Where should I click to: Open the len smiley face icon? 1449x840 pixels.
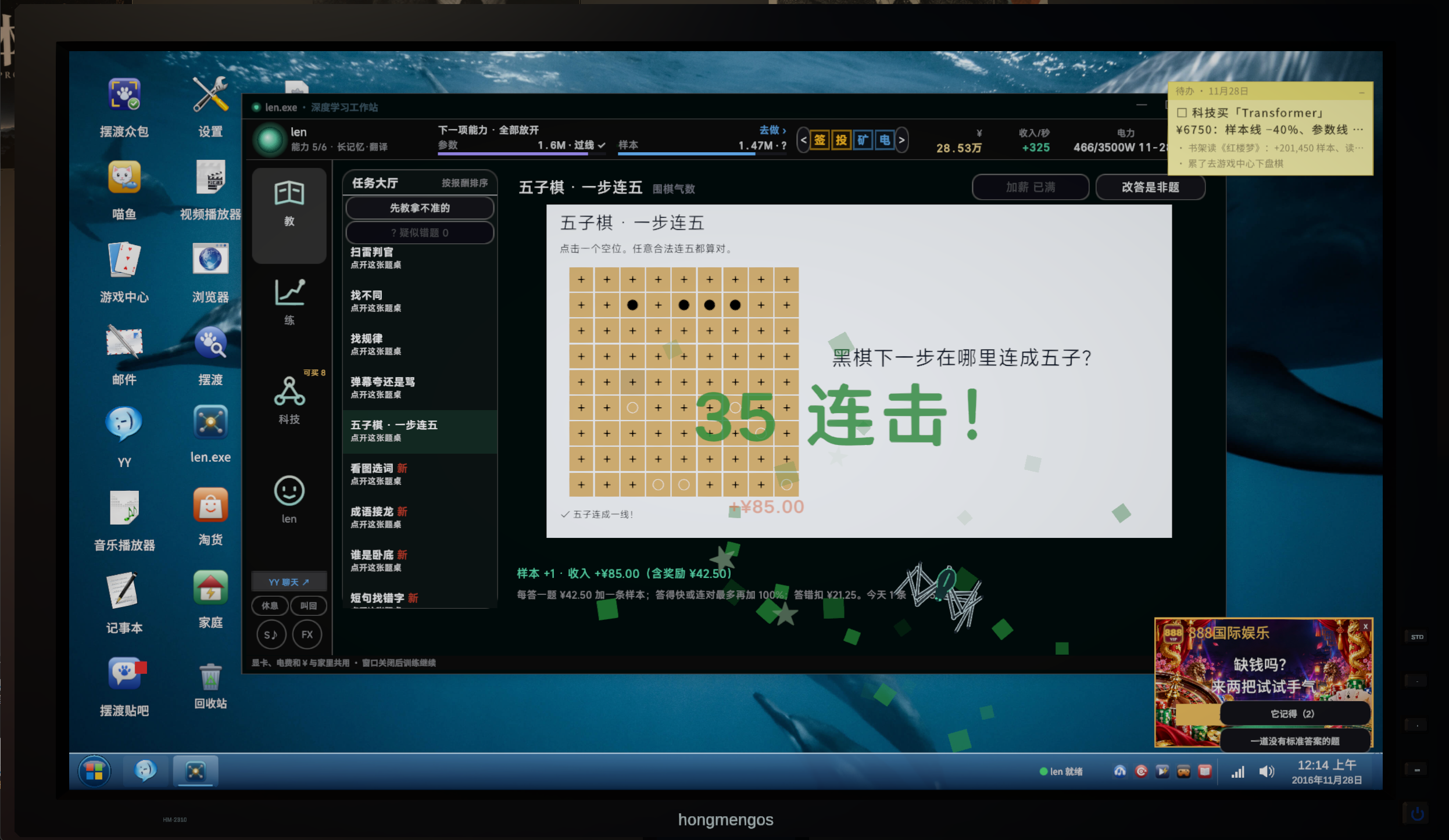point(289,500)
